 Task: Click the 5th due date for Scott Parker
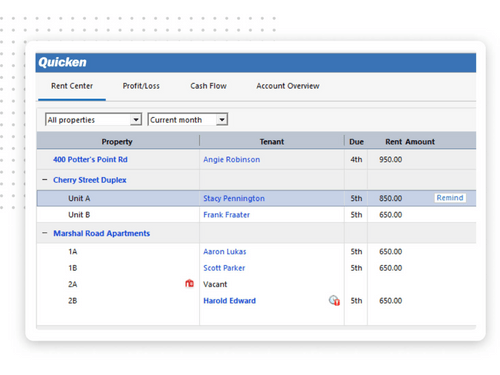tap(356, 268)
